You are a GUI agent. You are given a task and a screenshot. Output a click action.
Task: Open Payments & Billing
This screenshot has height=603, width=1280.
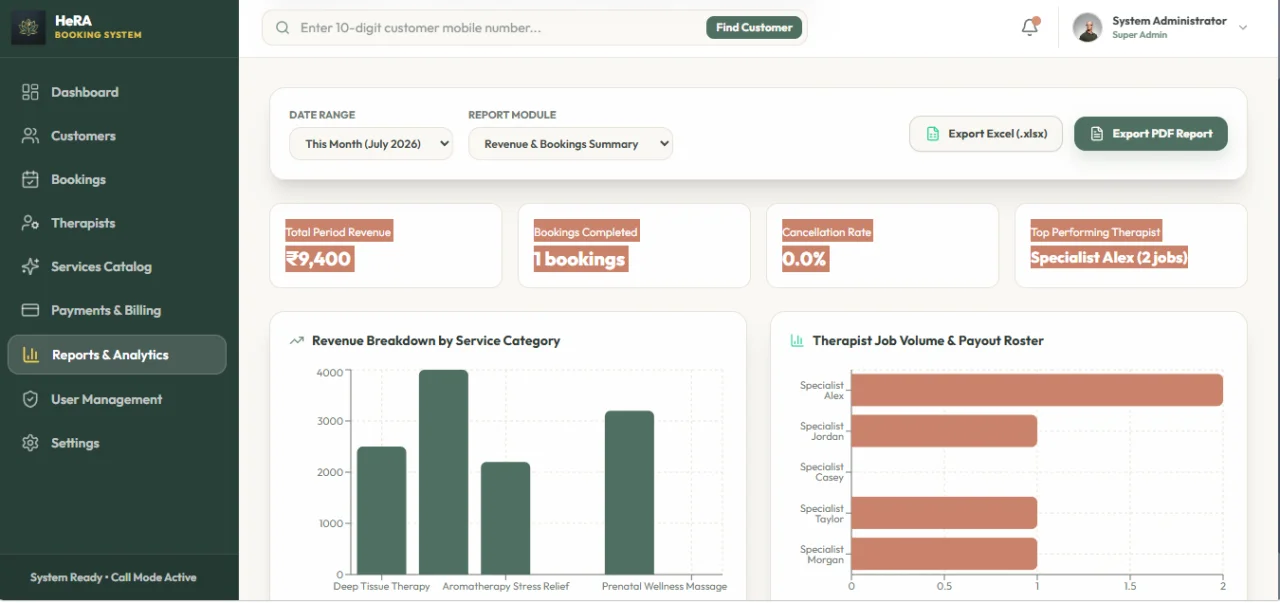point(117,310)
